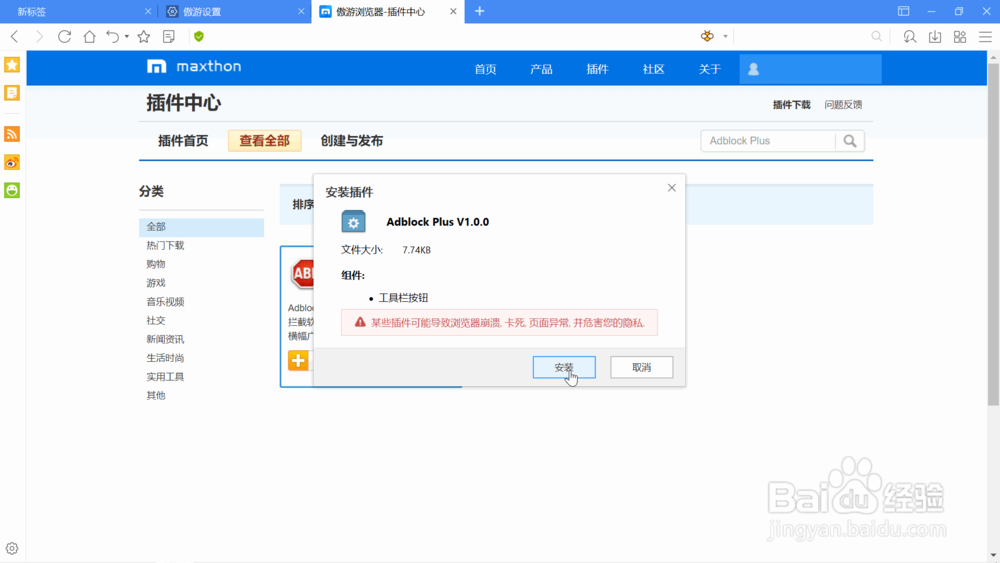The width and height of the screenshot is (1000, 563).
Task: Expand the search engine dropdown arrow
Action: (x=725, y=36)
